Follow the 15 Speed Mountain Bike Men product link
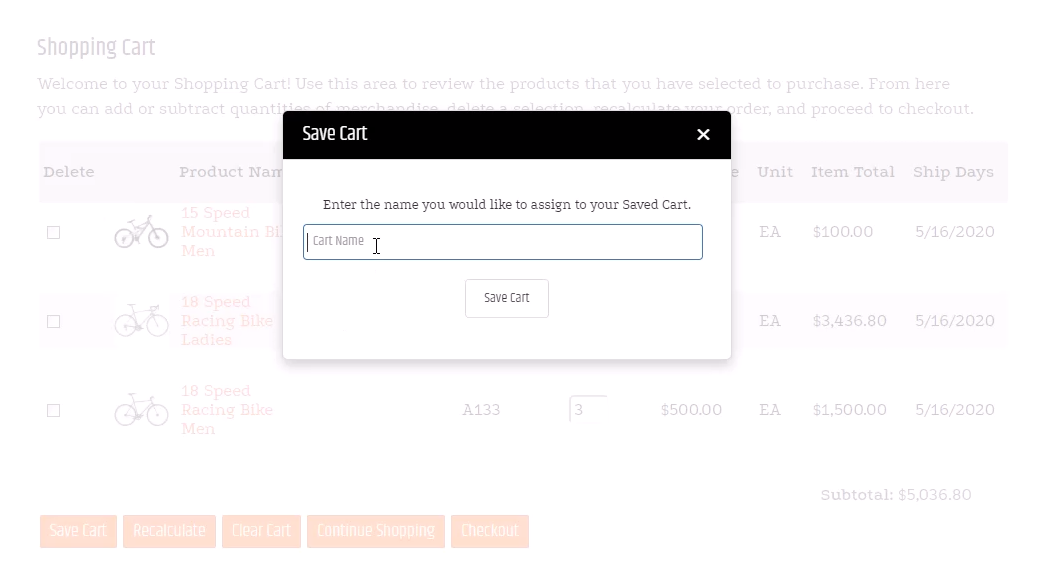Viewport: 1042px width, 569px height. pyautogui.click(x=231, y=232)
